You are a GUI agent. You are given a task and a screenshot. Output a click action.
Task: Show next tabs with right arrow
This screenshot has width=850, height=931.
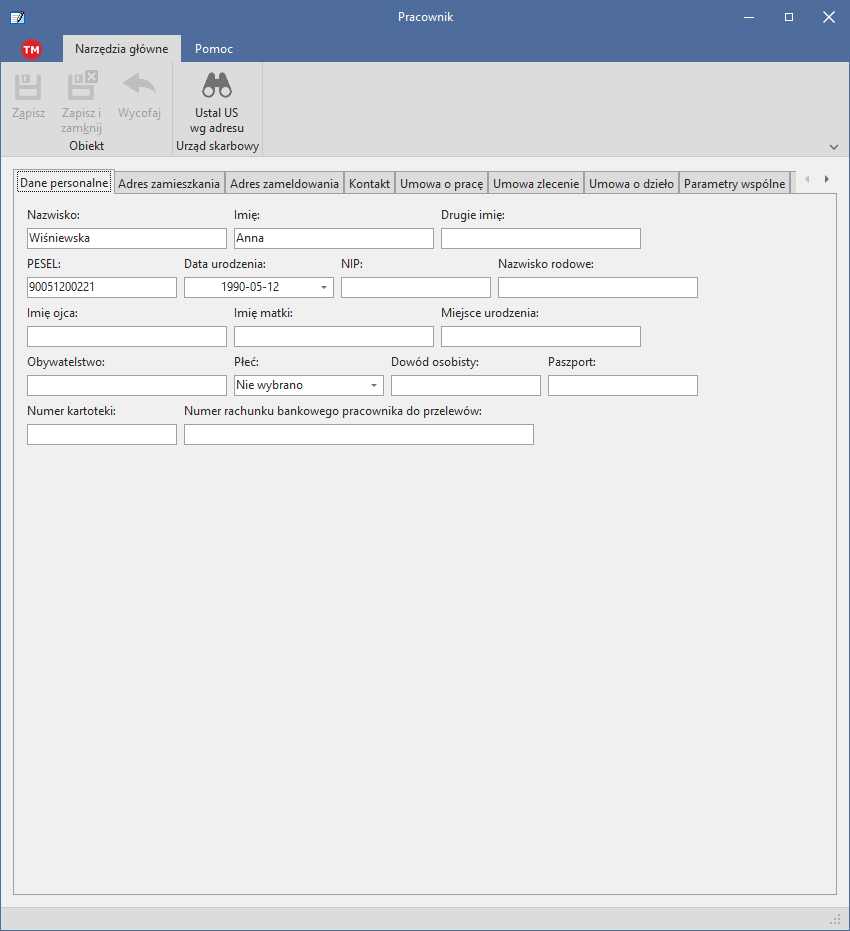tap(826, 179)
